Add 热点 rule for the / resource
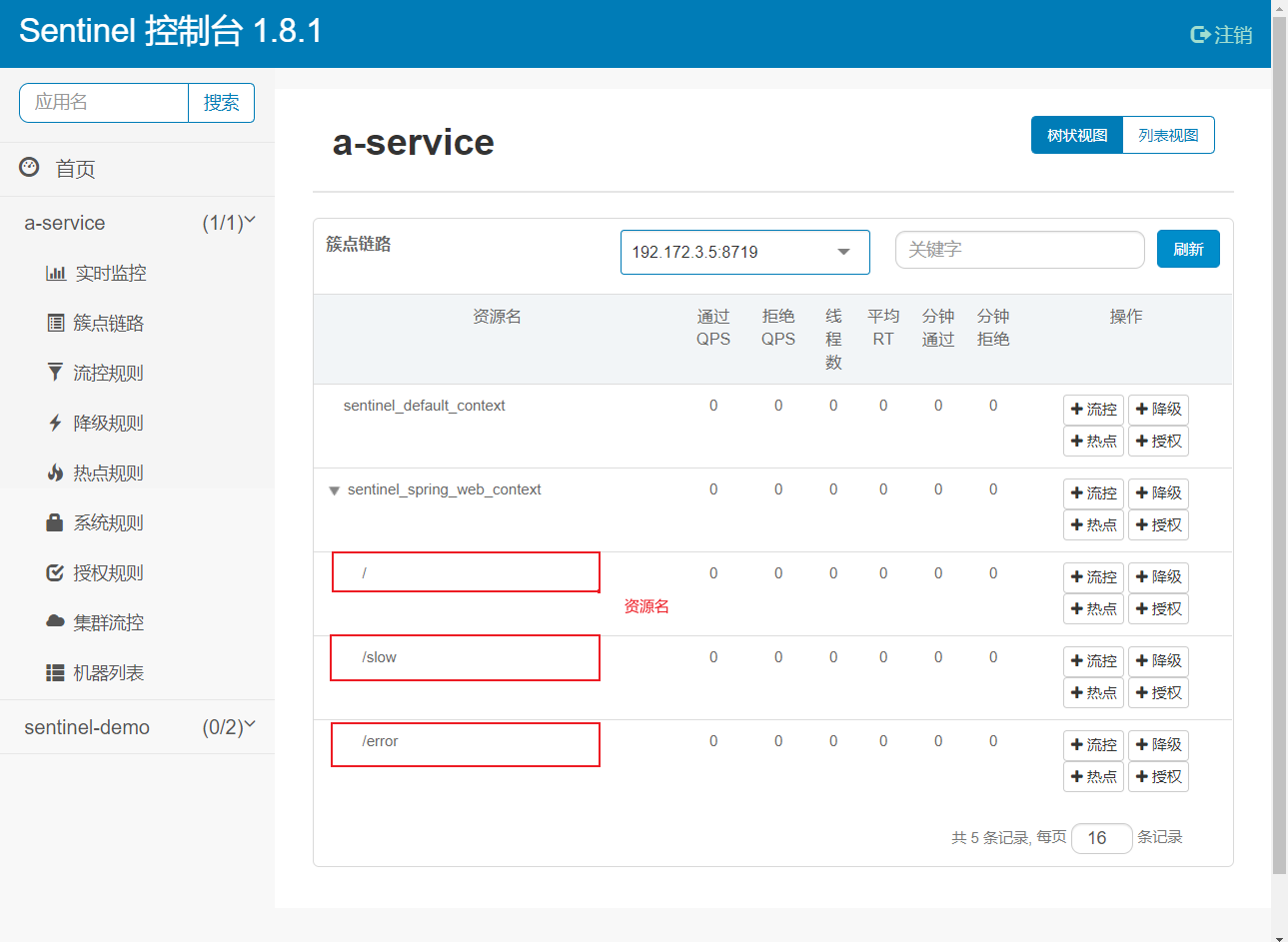Image resolution: width=1288 pixels, height=942 pixels. [1093, 609]
